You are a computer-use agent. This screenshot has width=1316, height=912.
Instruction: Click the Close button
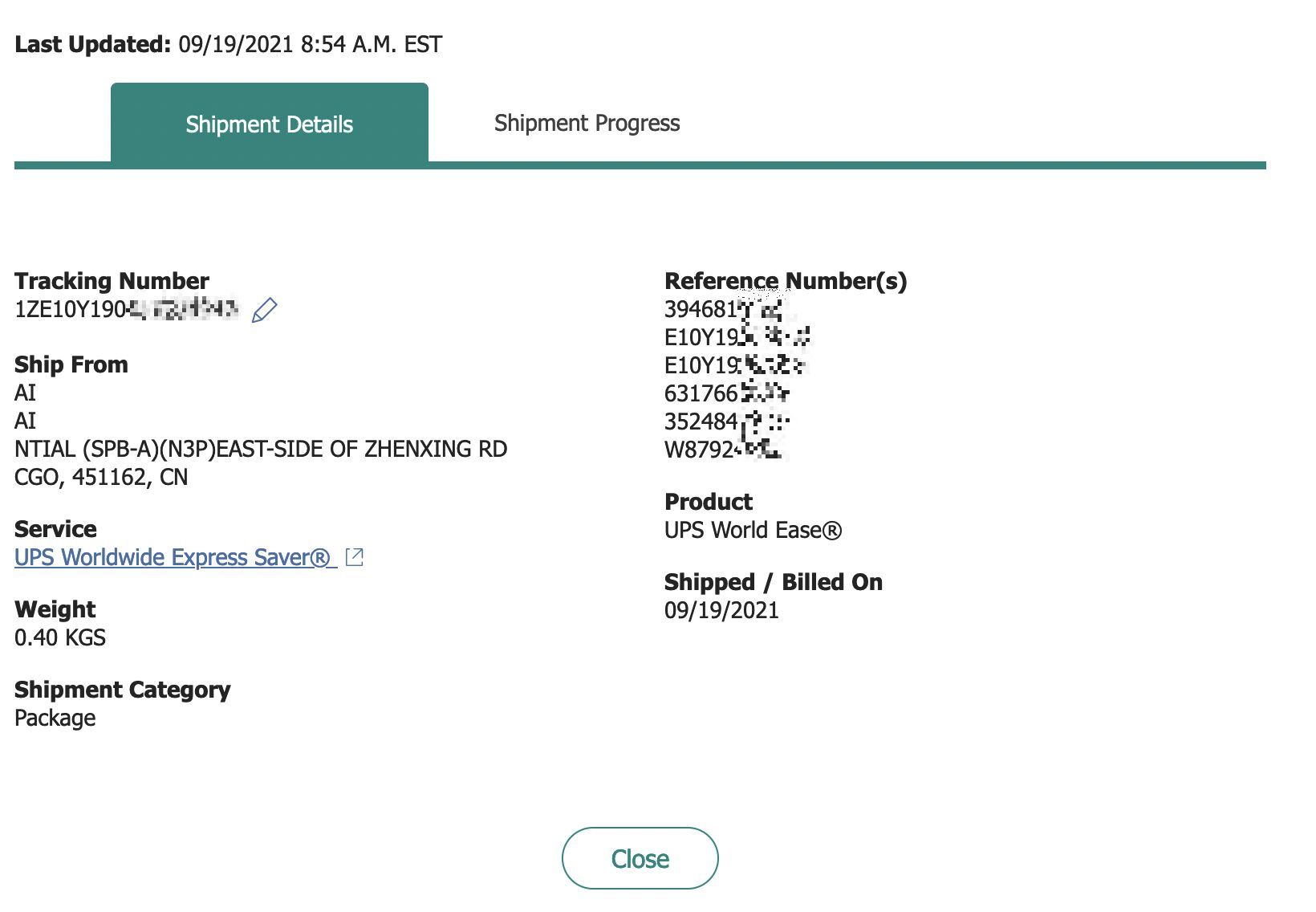coord(640,858)
